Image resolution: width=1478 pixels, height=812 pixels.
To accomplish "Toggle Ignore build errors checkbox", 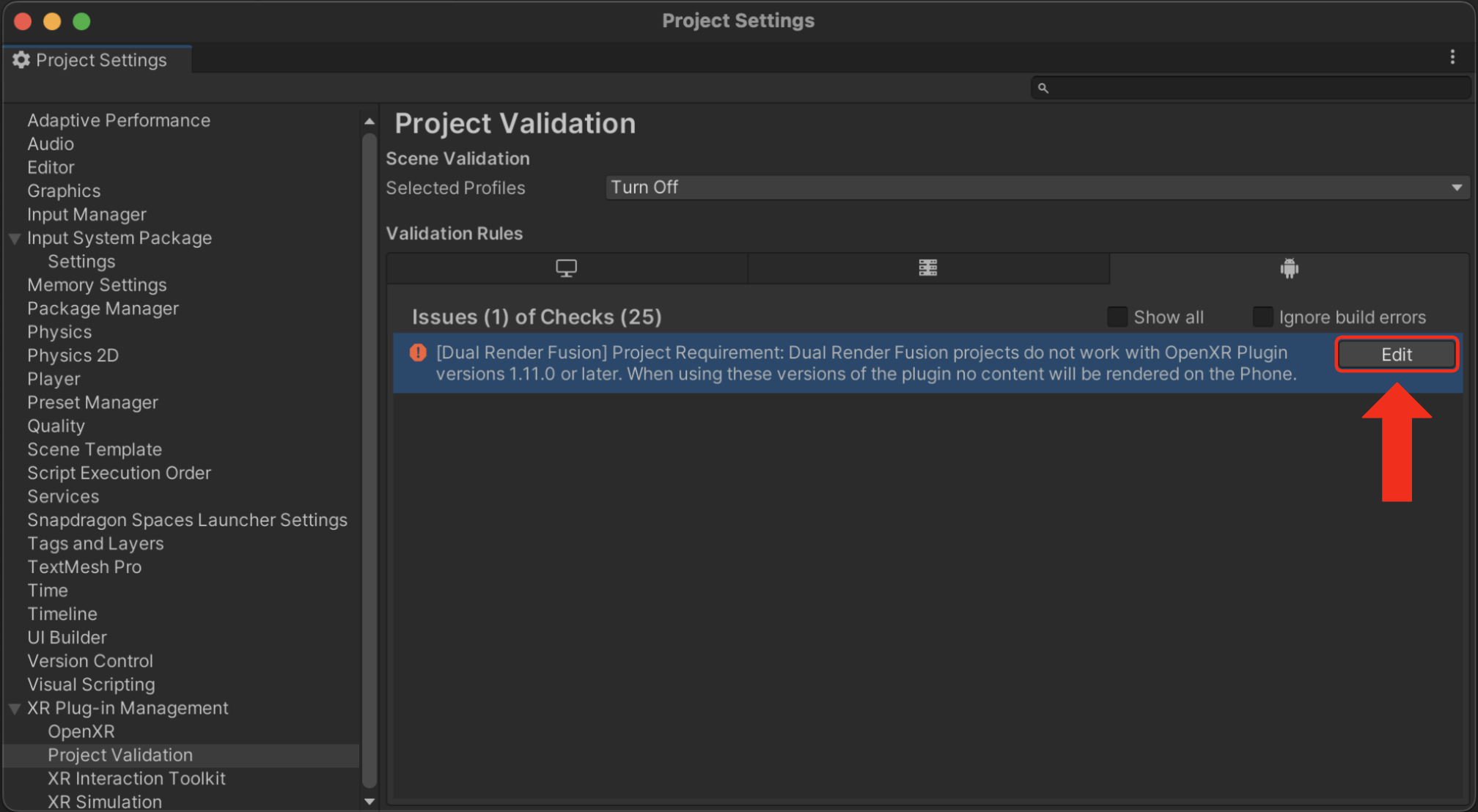I will click(x=1262, y=317).
